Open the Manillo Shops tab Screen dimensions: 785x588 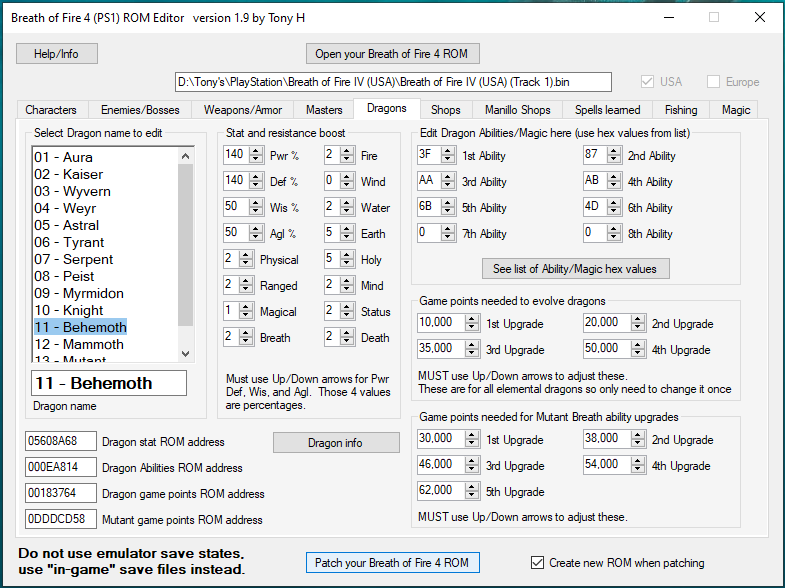click(517, 110)
